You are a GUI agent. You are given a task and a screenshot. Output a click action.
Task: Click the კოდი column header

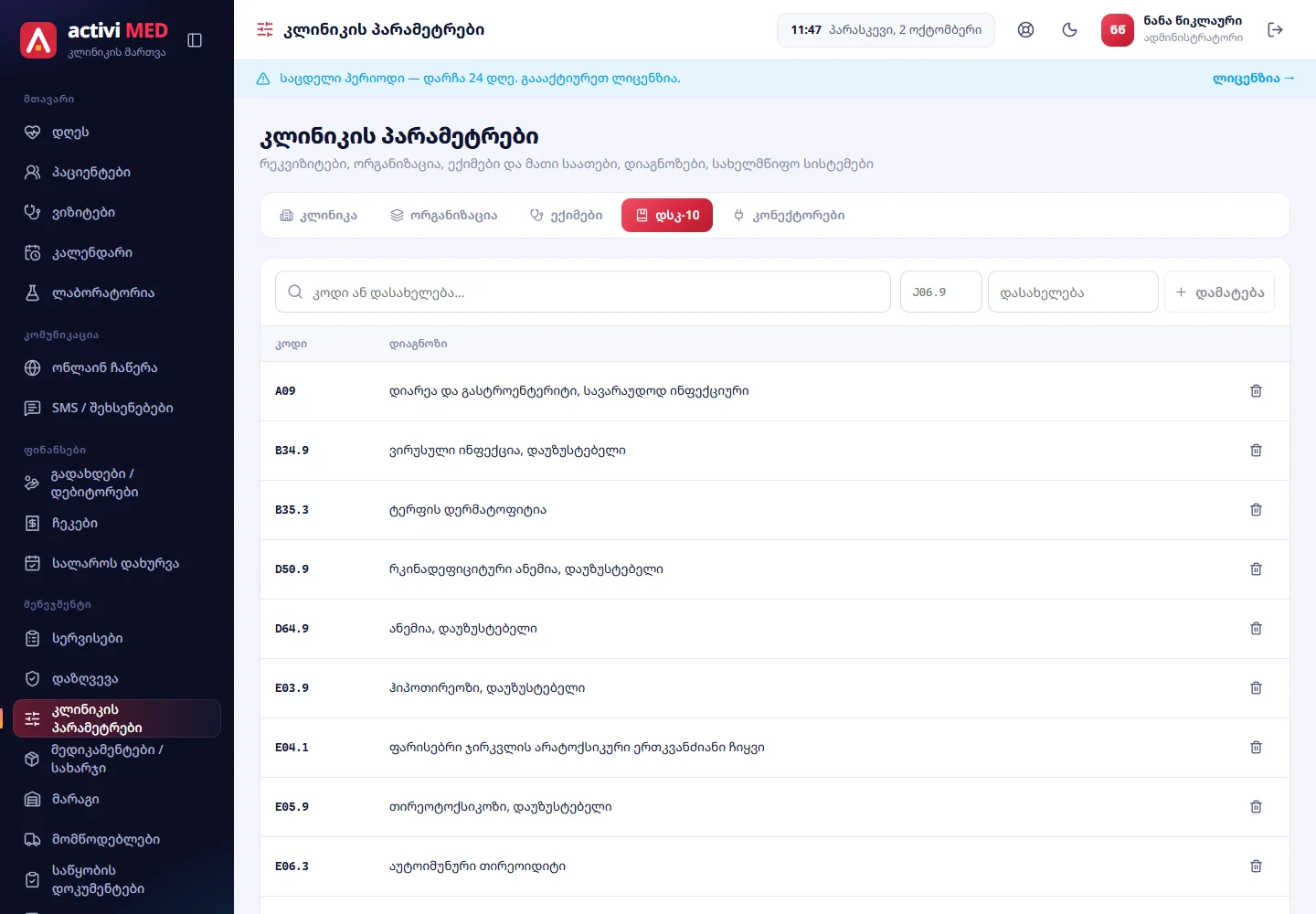[x=291, y=345]
